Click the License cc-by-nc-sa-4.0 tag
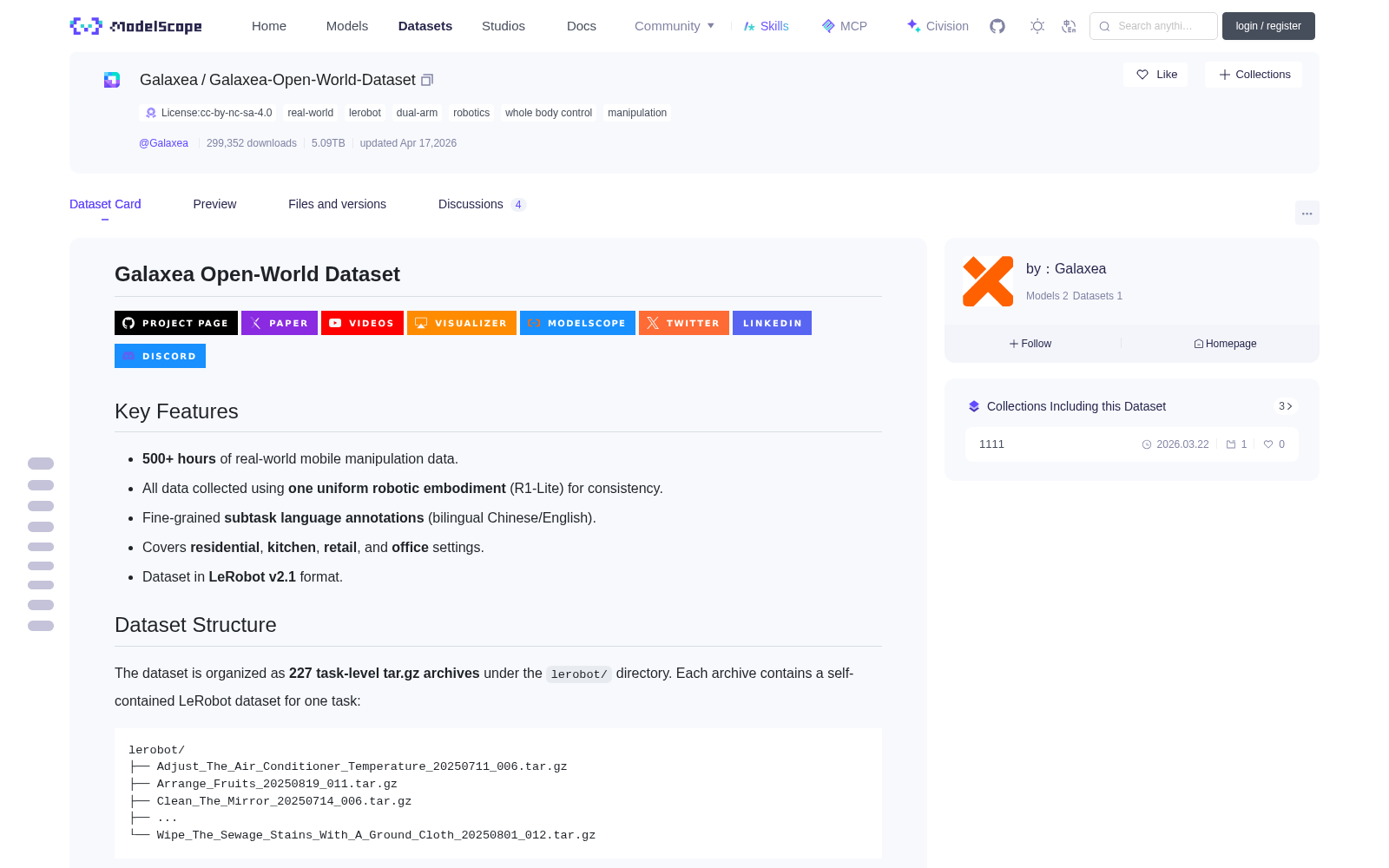The image size is (1389, 868). [208, 113]
